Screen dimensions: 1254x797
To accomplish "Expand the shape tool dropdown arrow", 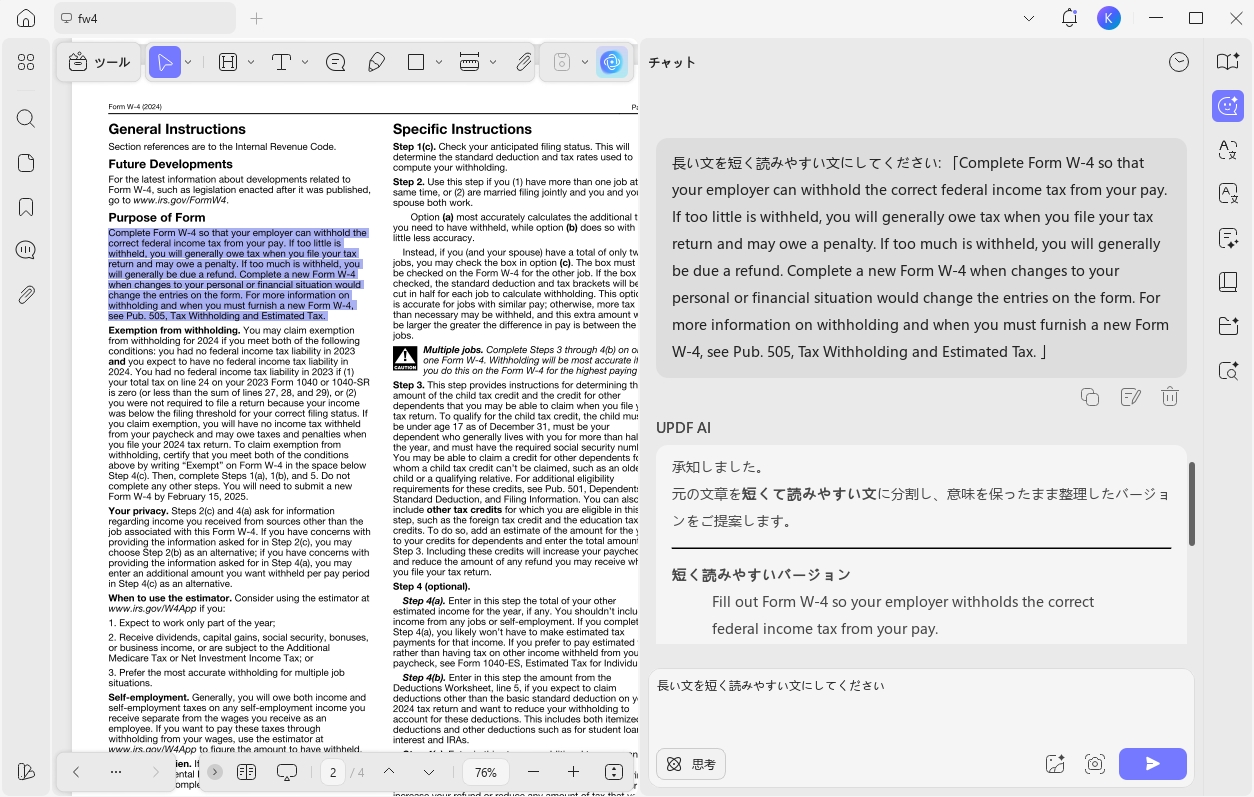I will click(438, 62).
